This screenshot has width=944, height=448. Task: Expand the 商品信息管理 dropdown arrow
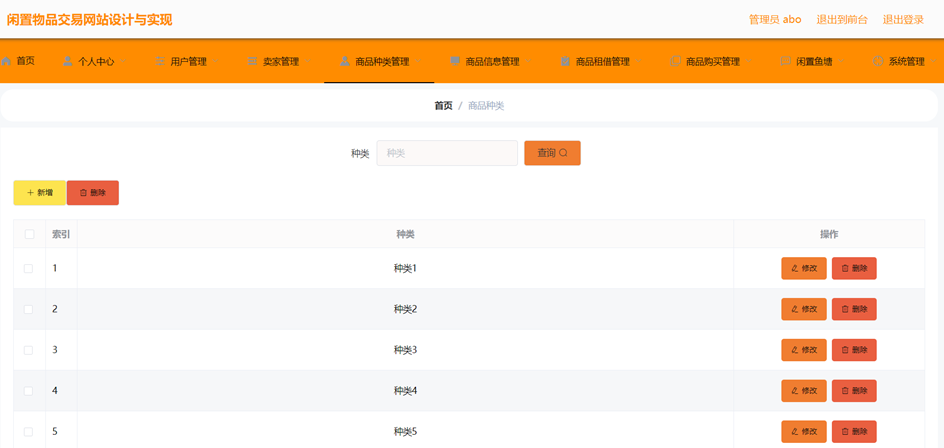528,61
